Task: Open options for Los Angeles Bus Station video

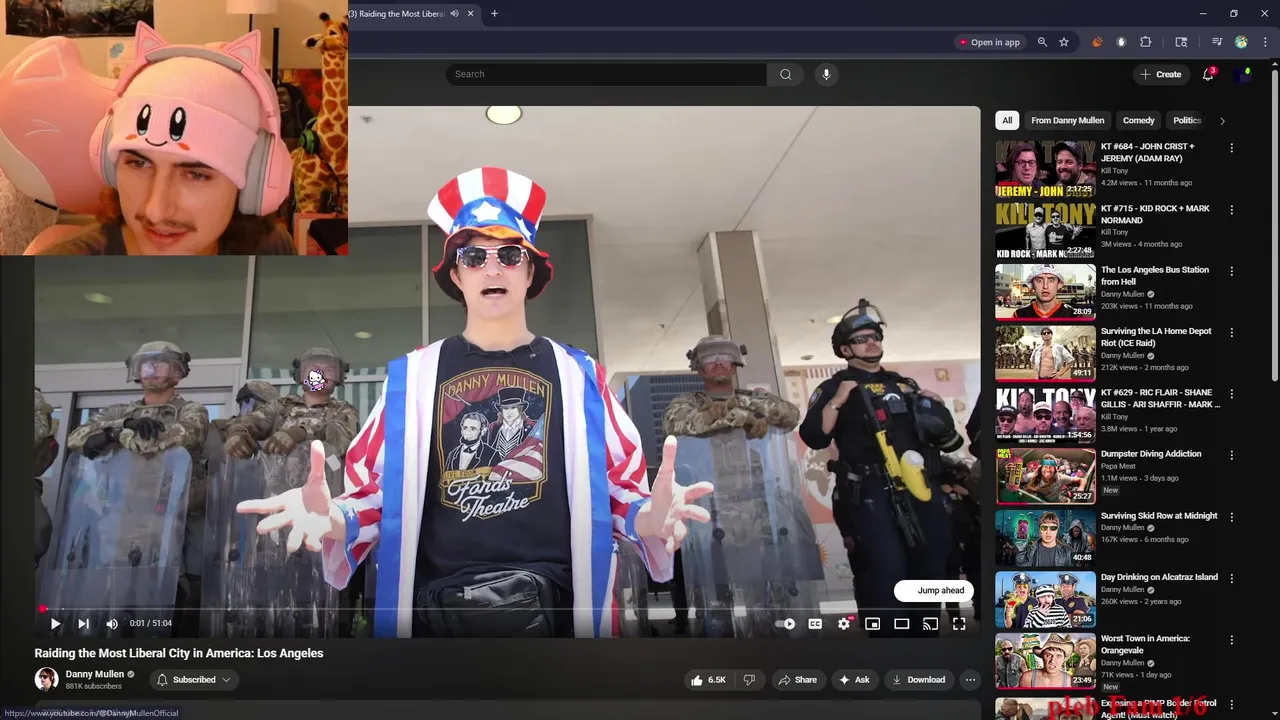Action: click(1231, 271)
